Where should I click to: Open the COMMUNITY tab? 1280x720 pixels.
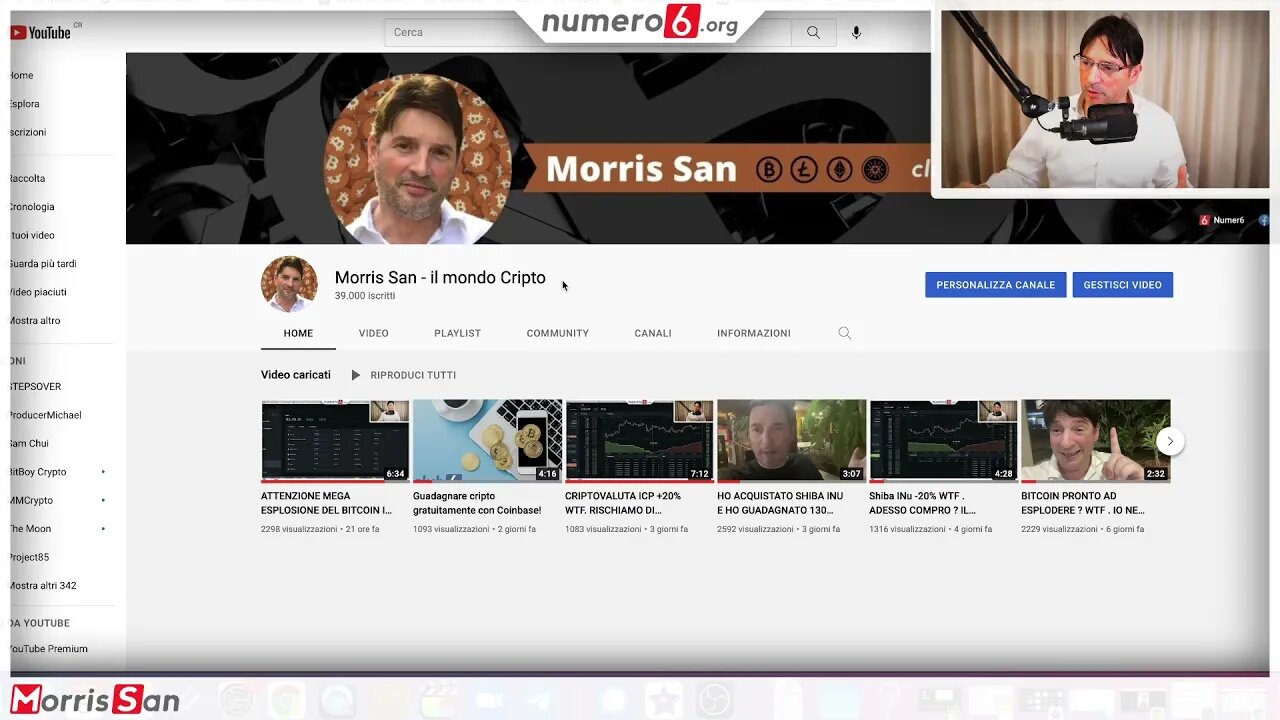557,333
